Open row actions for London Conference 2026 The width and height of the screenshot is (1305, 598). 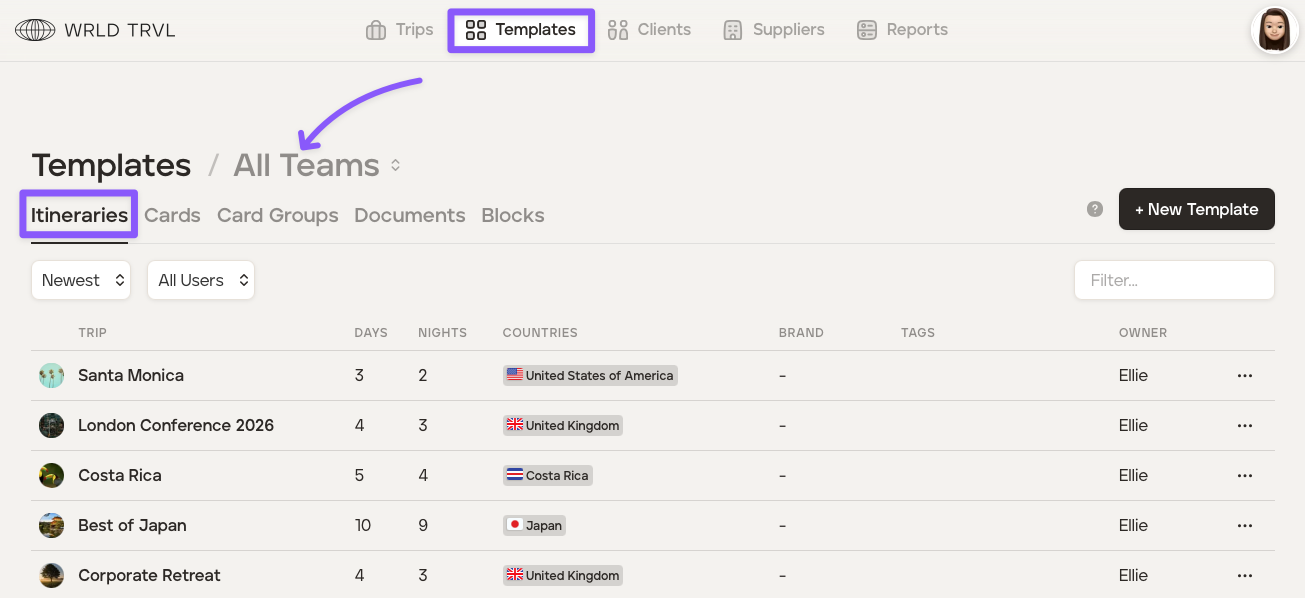tap(1245, 426)
